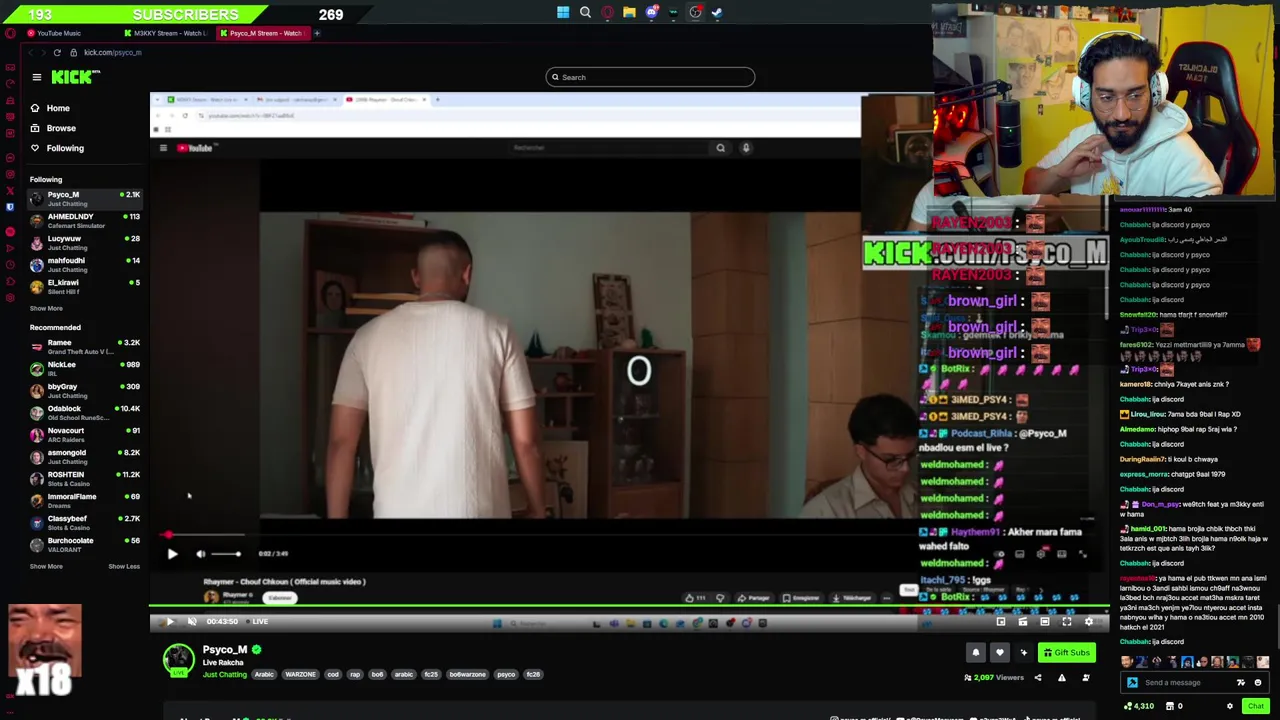The image size is (1280, 720).
Task: Open the Windows Start menu
Action: (563, 13)
